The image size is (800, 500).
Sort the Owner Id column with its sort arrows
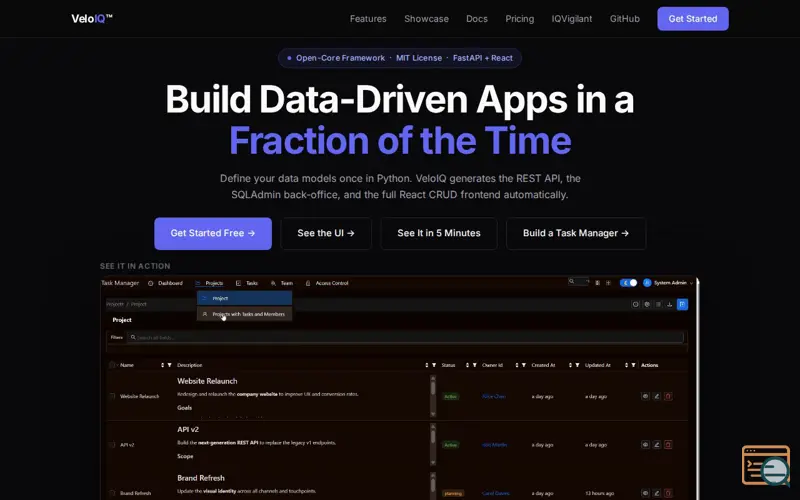516,365
